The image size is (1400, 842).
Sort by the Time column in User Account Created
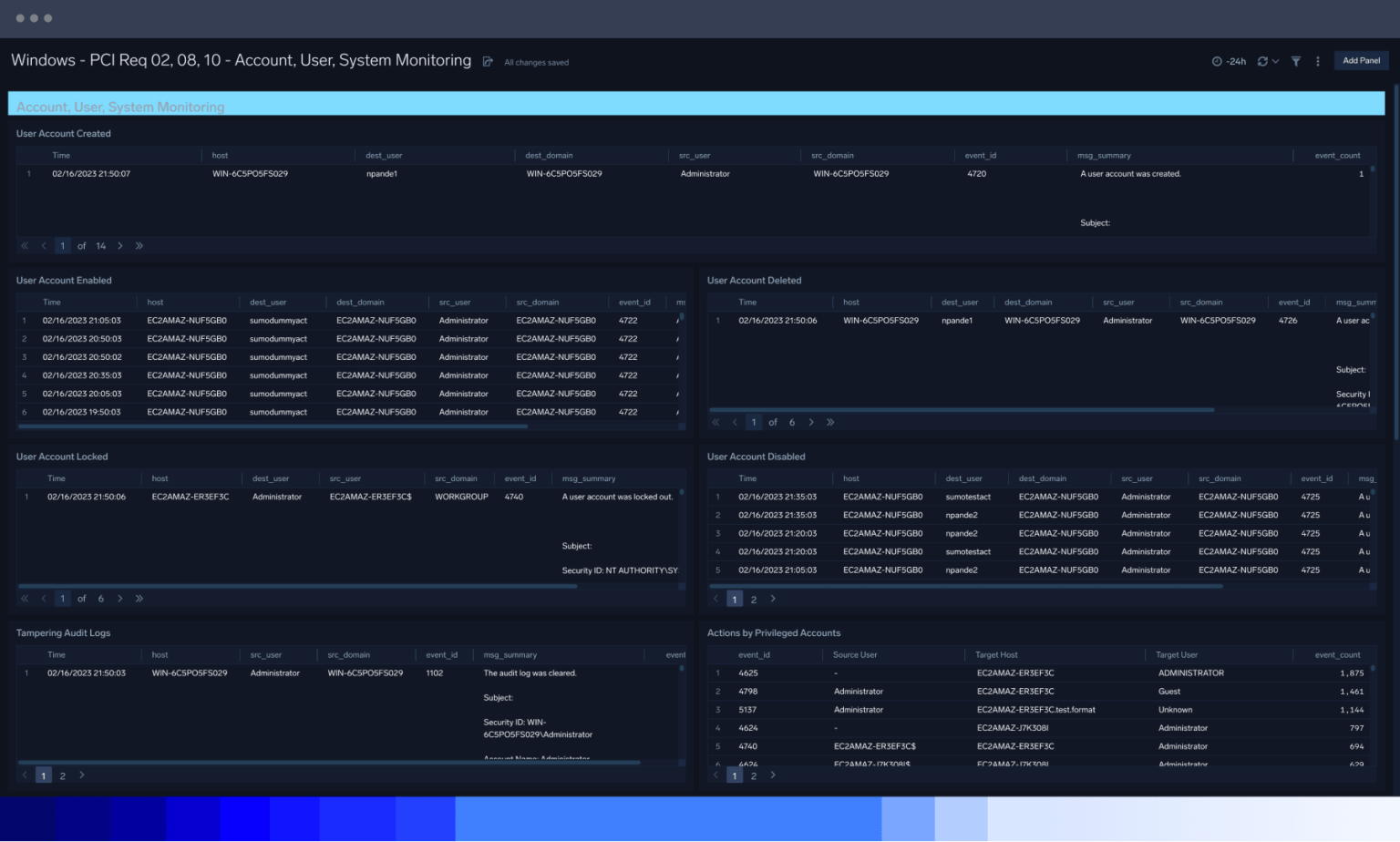(x=61, y=155)
